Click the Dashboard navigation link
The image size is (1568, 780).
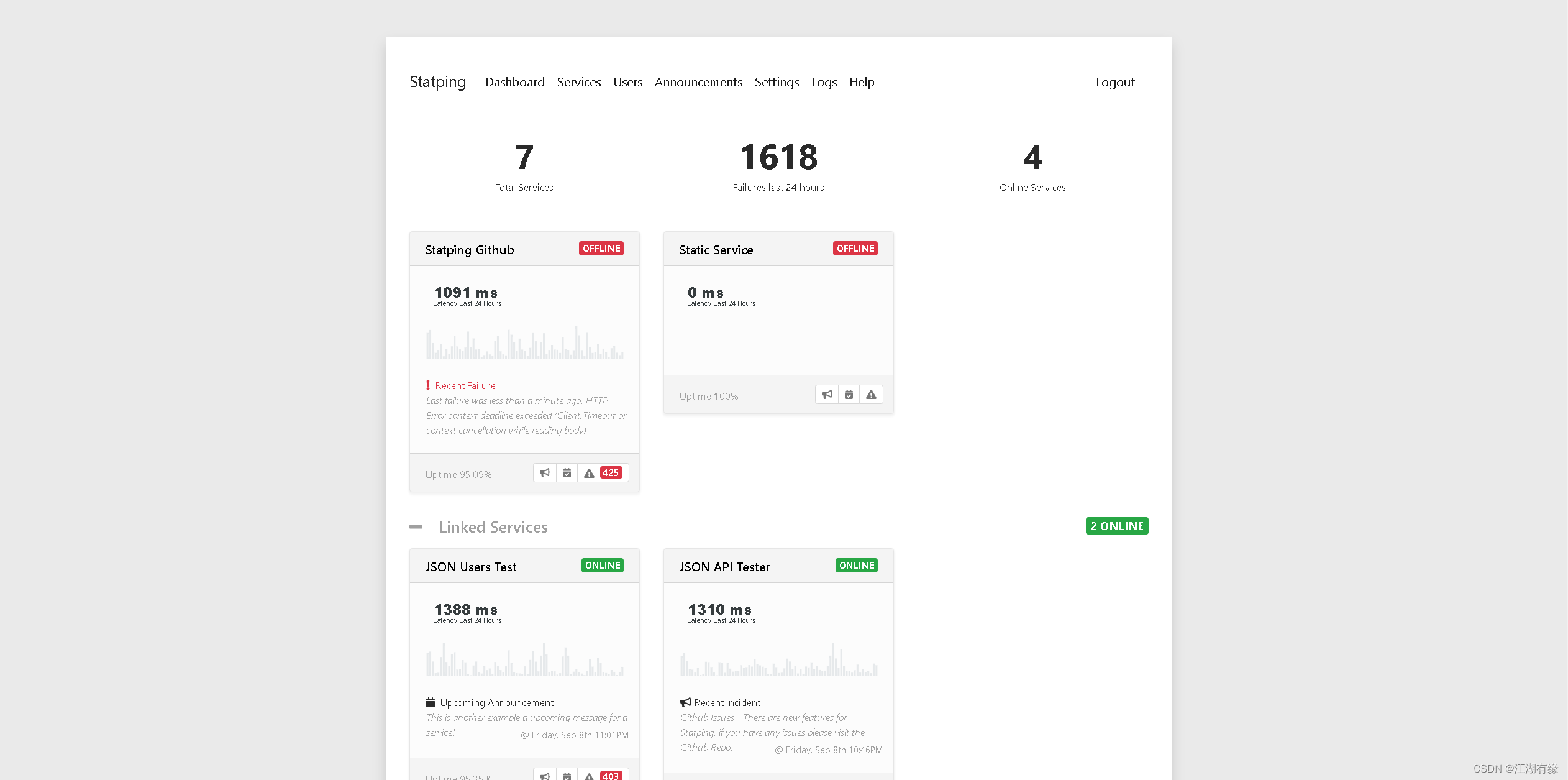tap(514, 81)
